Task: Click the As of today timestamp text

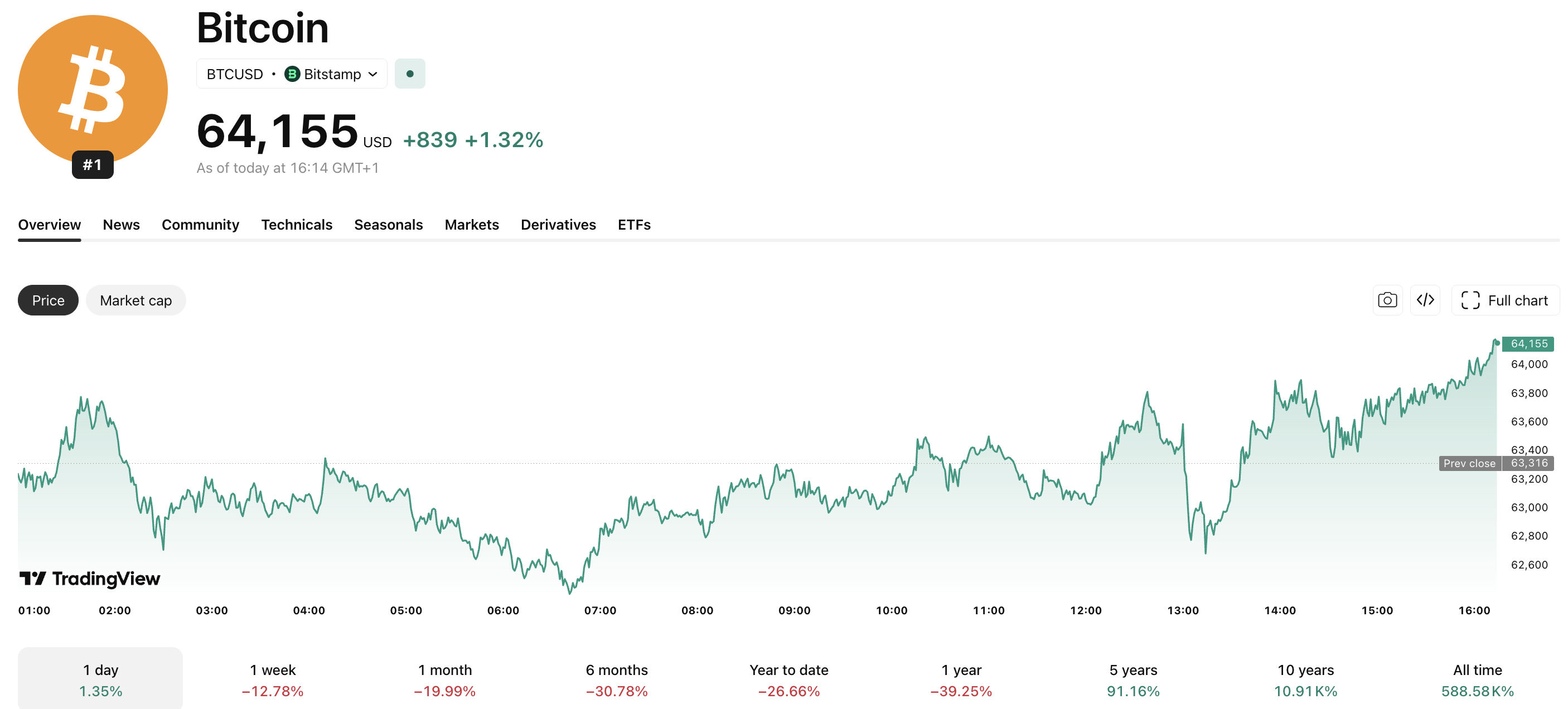Action: coord(287,168)
